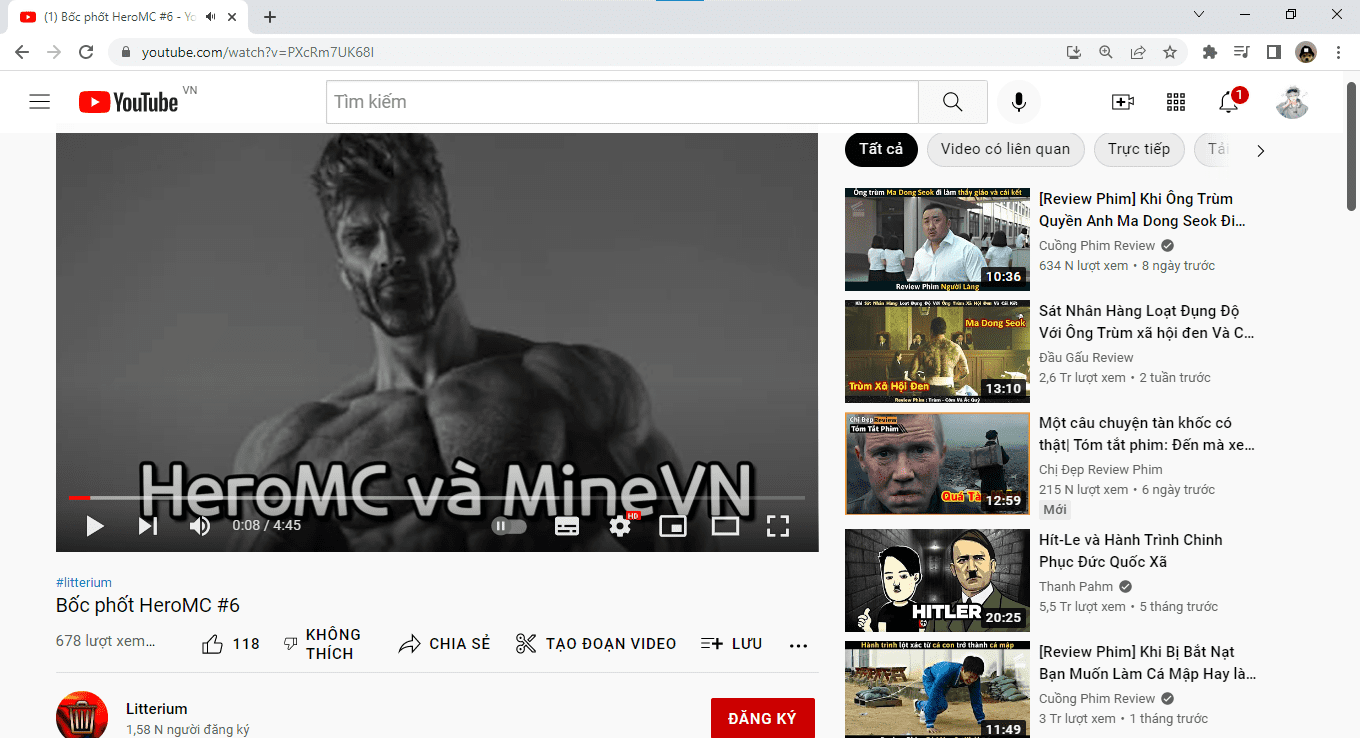Select the Trực tiếp filter chip
This screenshot has height=738, width=1360.
[x=1139, y=149]
